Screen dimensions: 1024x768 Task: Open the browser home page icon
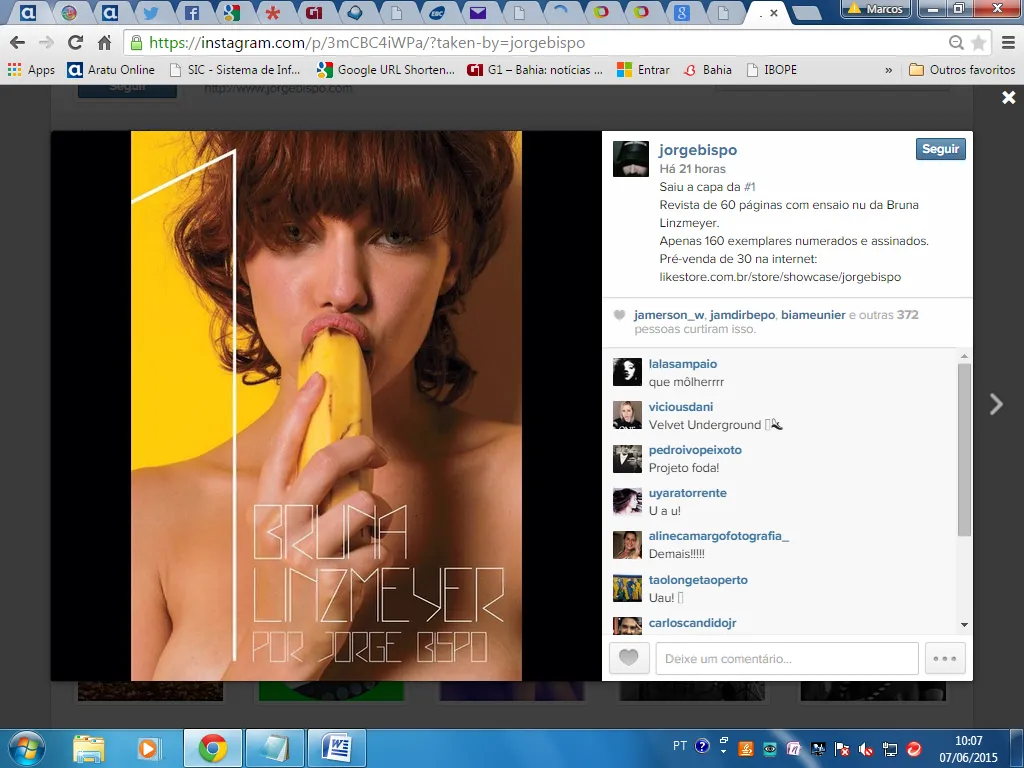coord(104,42)
